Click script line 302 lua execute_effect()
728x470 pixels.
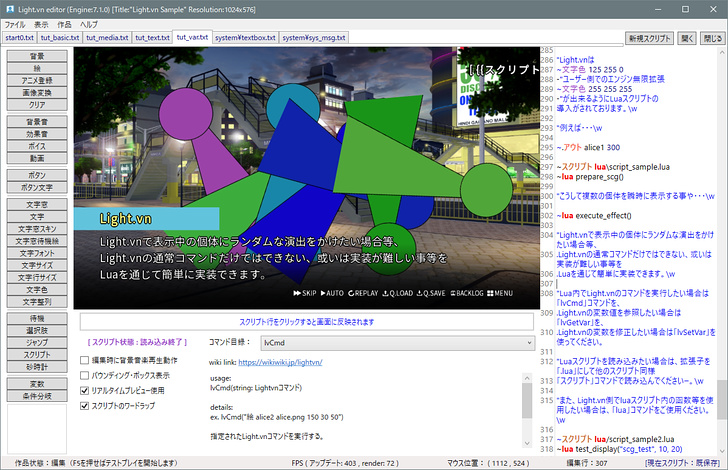(x=594, y=215)
